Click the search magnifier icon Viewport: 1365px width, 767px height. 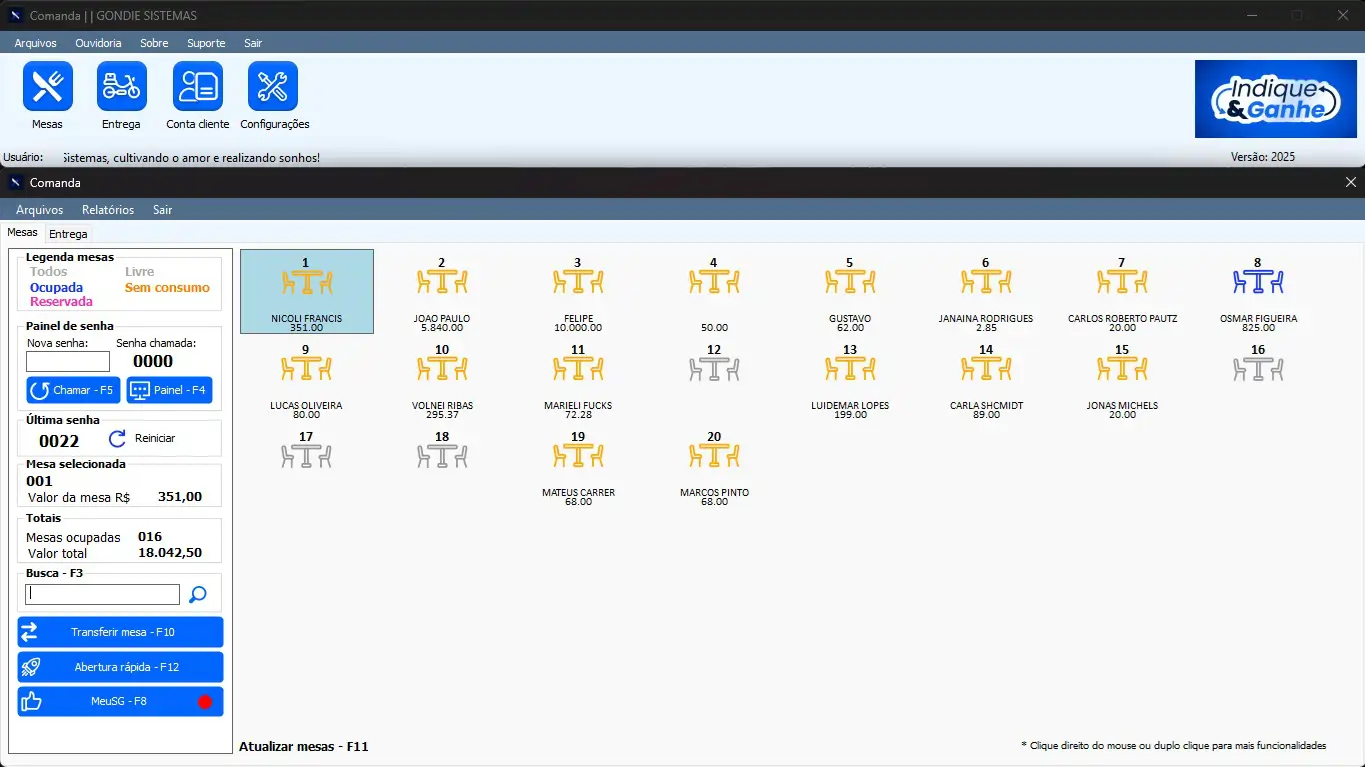(198, 595)
